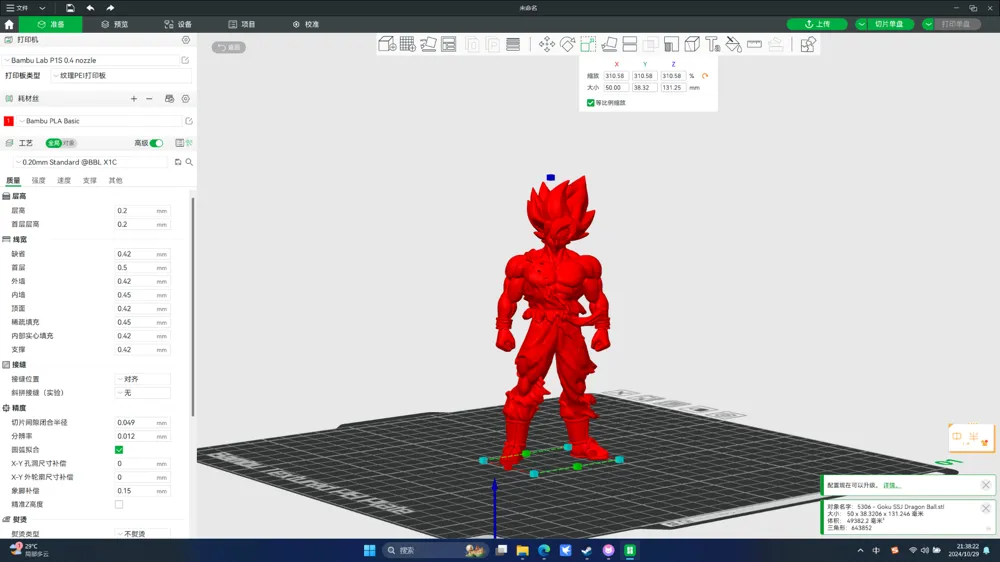Click the left settings panel scrollbar

193,306
